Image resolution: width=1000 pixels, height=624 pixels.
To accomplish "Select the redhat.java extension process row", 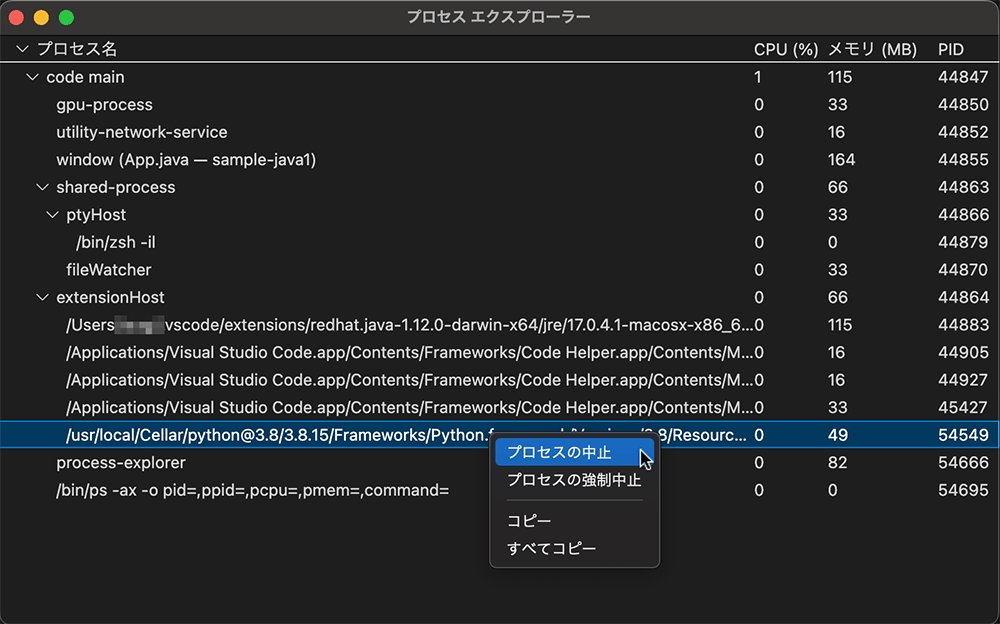I will tap(400, 325).
